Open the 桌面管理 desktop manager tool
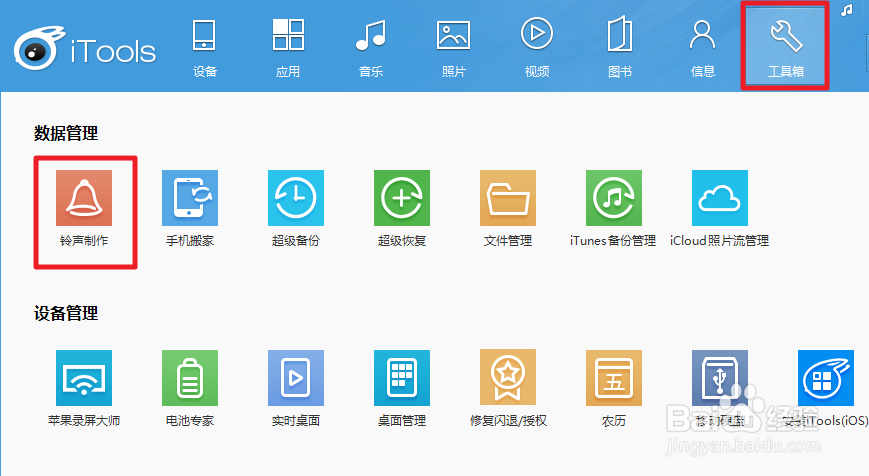This screenshot has height=476, width=869. coord(402,378)
